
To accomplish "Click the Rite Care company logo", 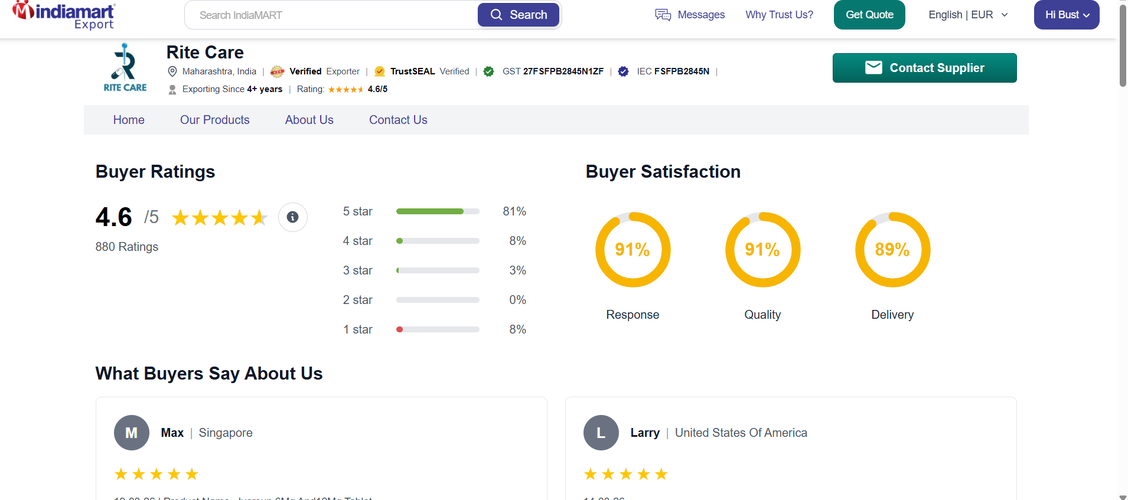I will (x=125, y=68).
